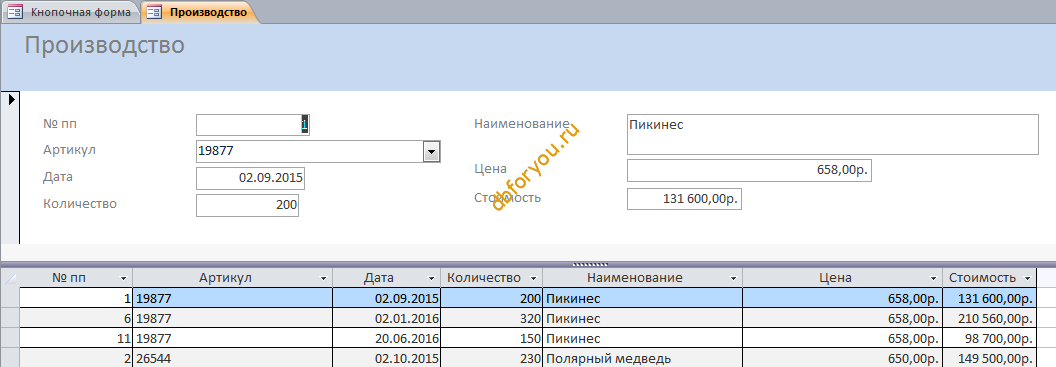Click the date cell 02.01.2016

click(387, 318)
